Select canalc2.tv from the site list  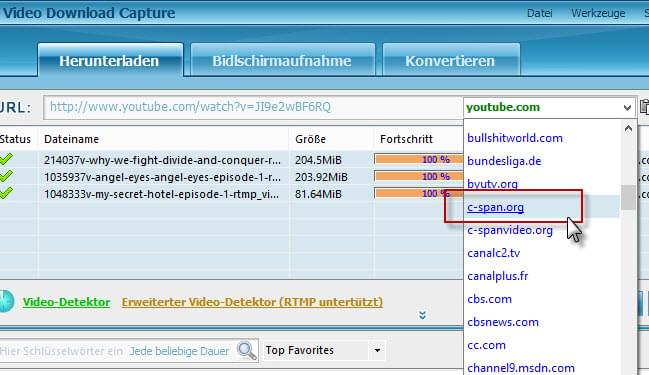(494, 253)
